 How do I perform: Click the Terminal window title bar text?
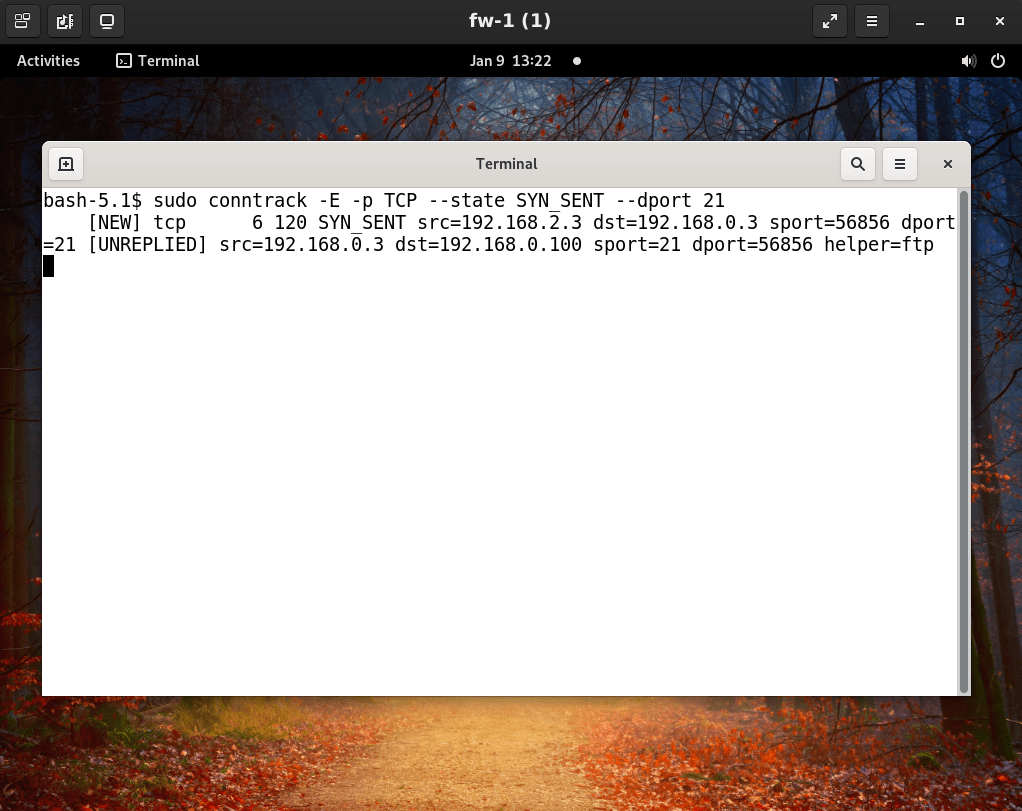click(506, 164)
